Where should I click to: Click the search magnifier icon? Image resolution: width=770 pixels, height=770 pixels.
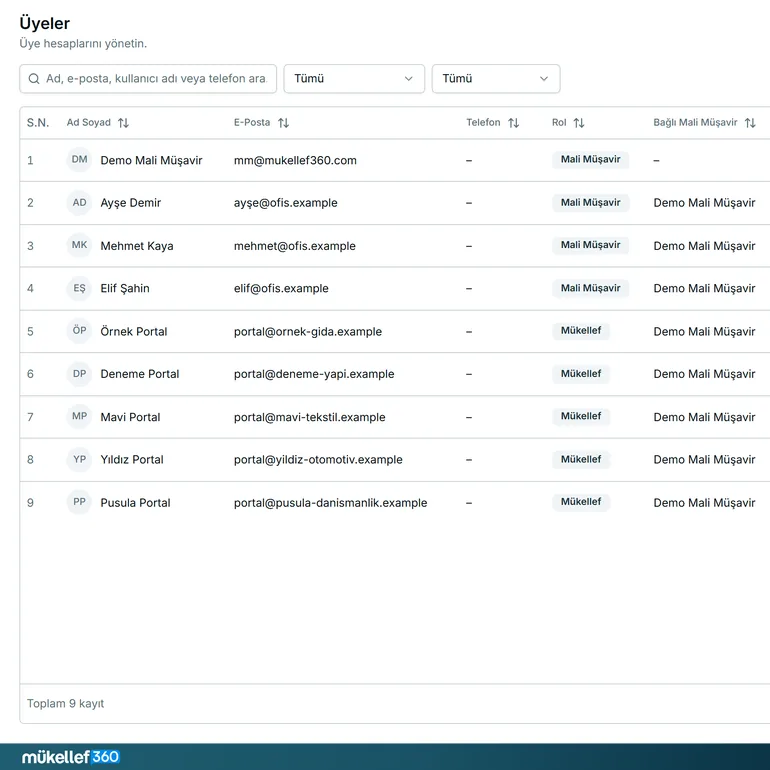[x=34, y=79]
